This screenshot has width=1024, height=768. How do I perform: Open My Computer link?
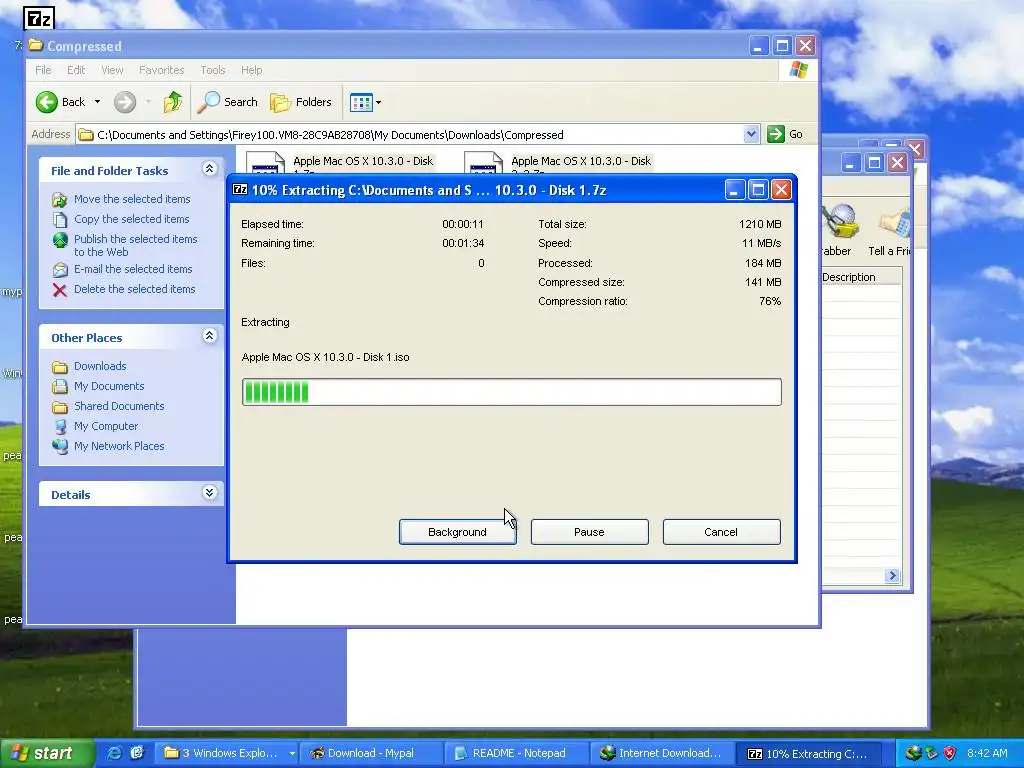(106, 426)
